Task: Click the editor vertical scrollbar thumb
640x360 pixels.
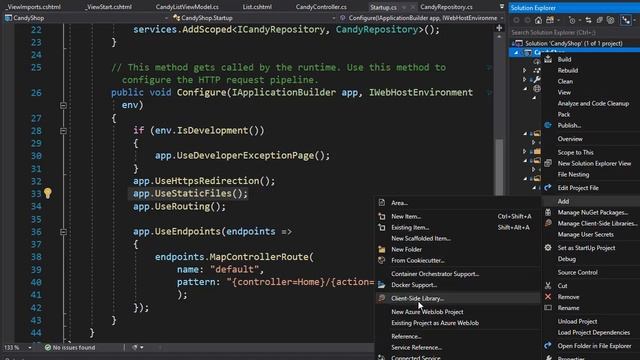Action: coord(499,167)
